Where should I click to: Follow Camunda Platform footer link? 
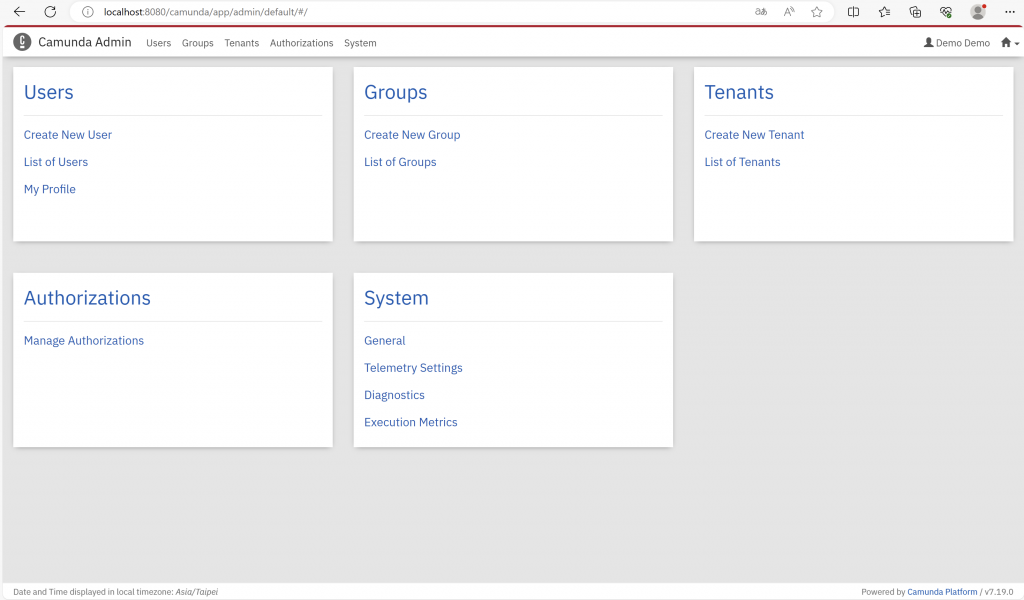942,592
